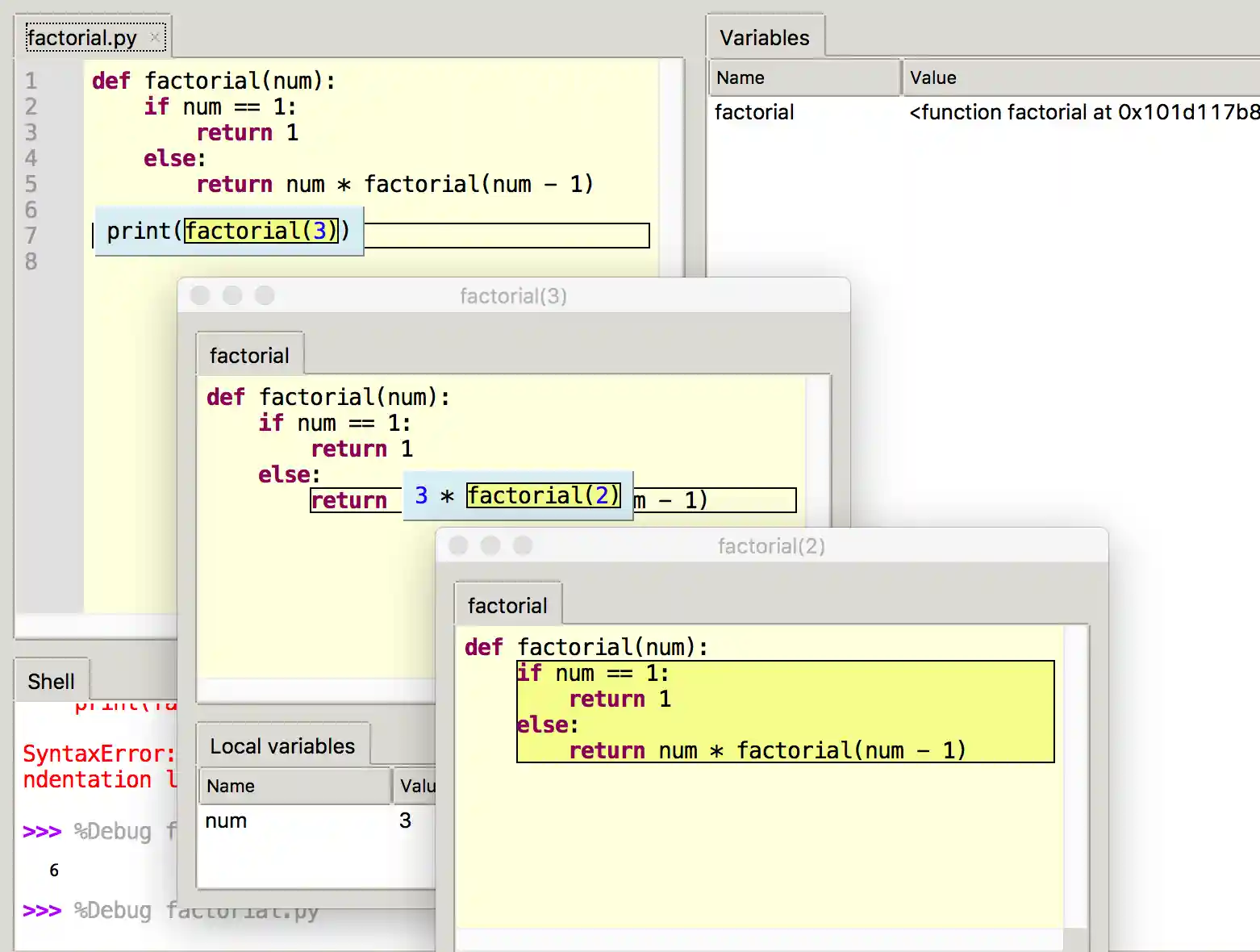Viewport: 1260px width, 952px height.
Task: Minimize the factorial(2) frame window
Action: 490,546
